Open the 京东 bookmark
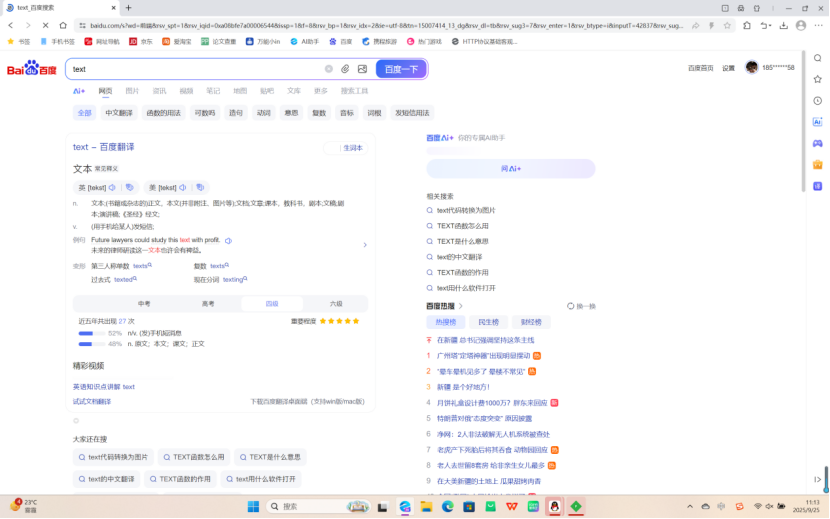830x519 pixels. [x=141, y=41]
